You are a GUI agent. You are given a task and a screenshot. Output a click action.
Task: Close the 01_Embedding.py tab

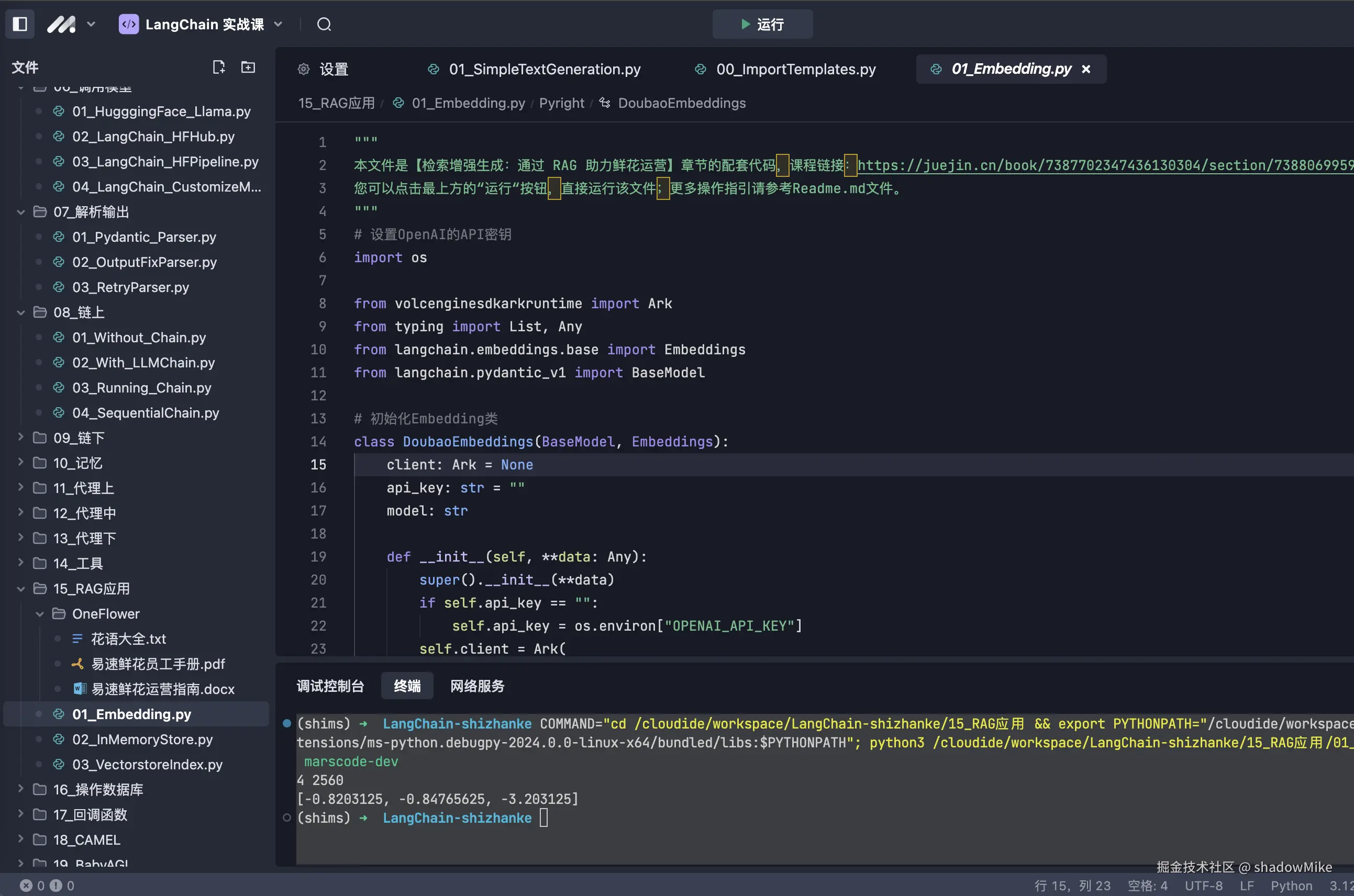tap(1086, 69)
